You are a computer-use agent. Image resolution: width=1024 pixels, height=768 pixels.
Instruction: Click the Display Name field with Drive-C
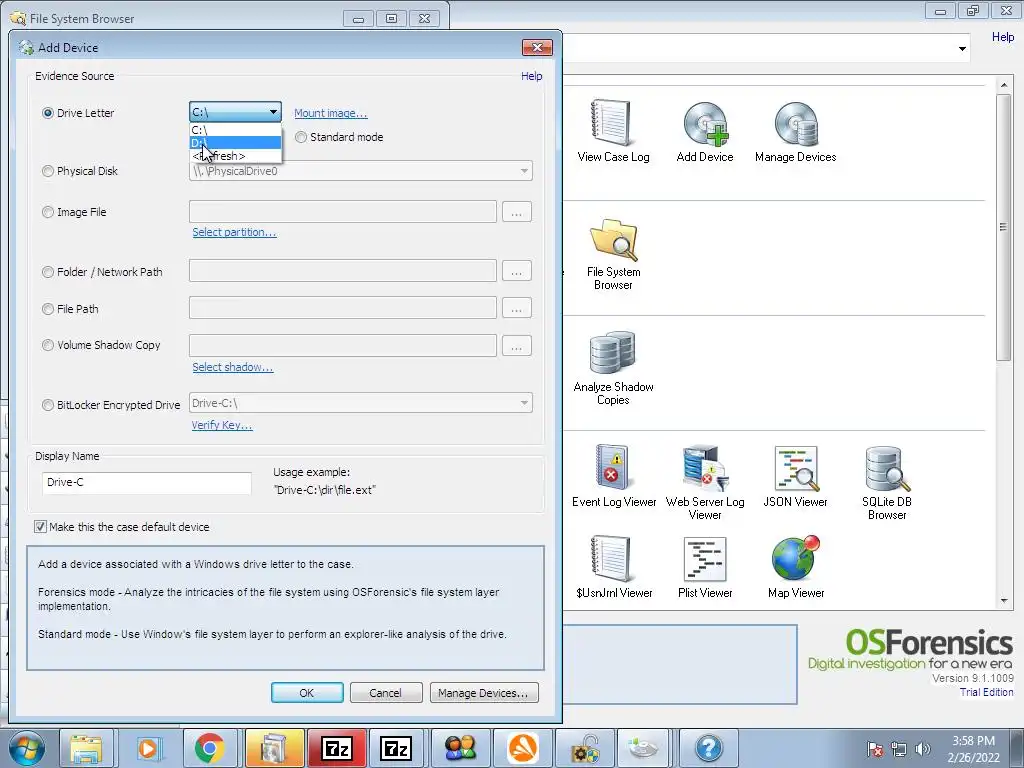[x=147, y=483]
